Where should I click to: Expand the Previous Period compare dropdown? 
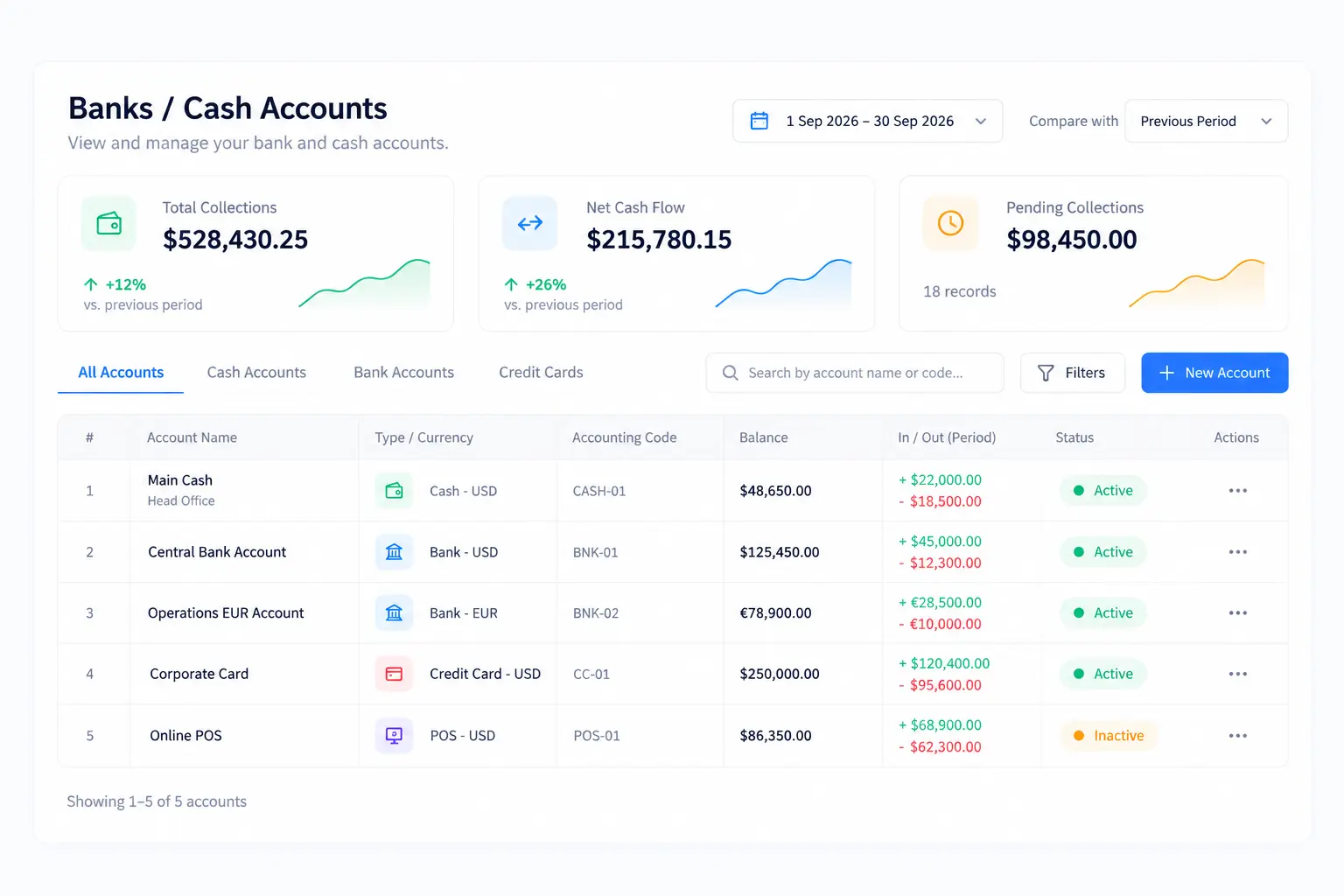(1206, 121)
